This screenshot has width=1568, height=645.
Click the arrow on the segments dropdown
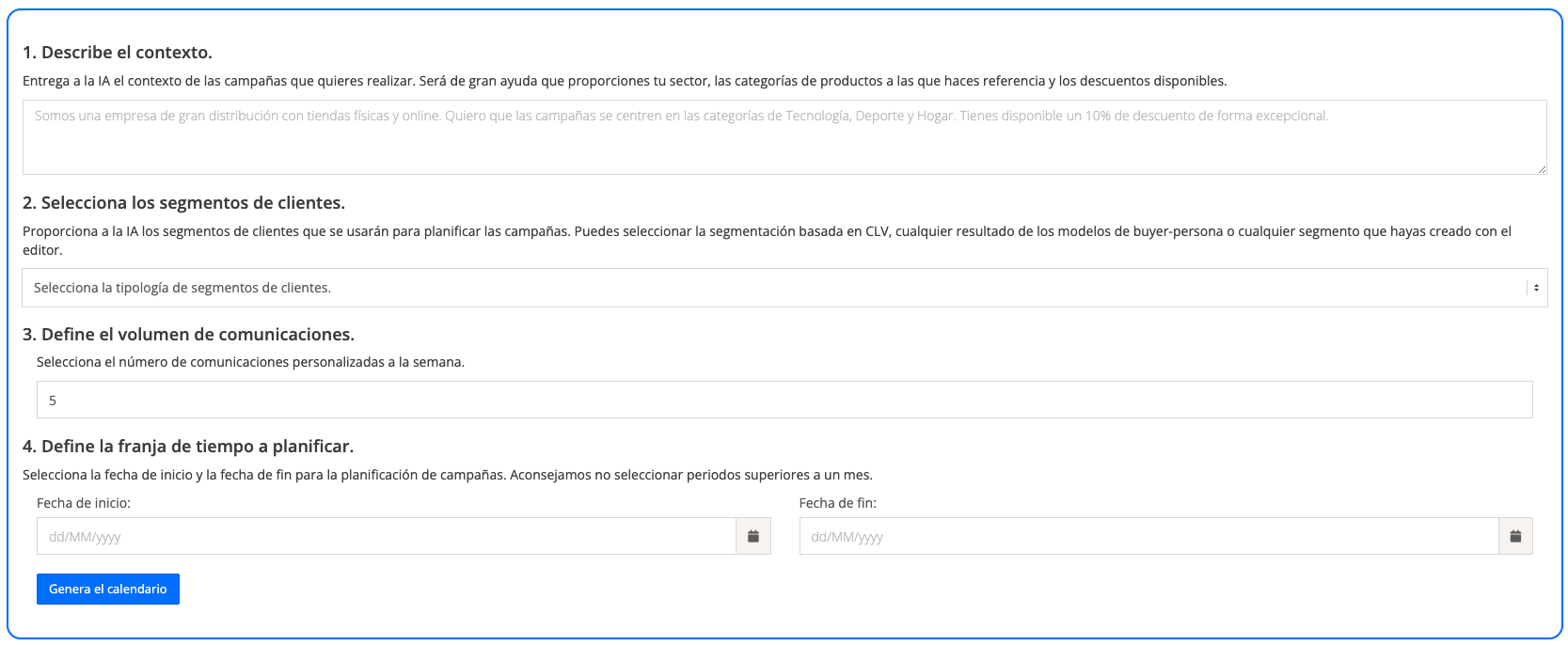point(1536,288)
